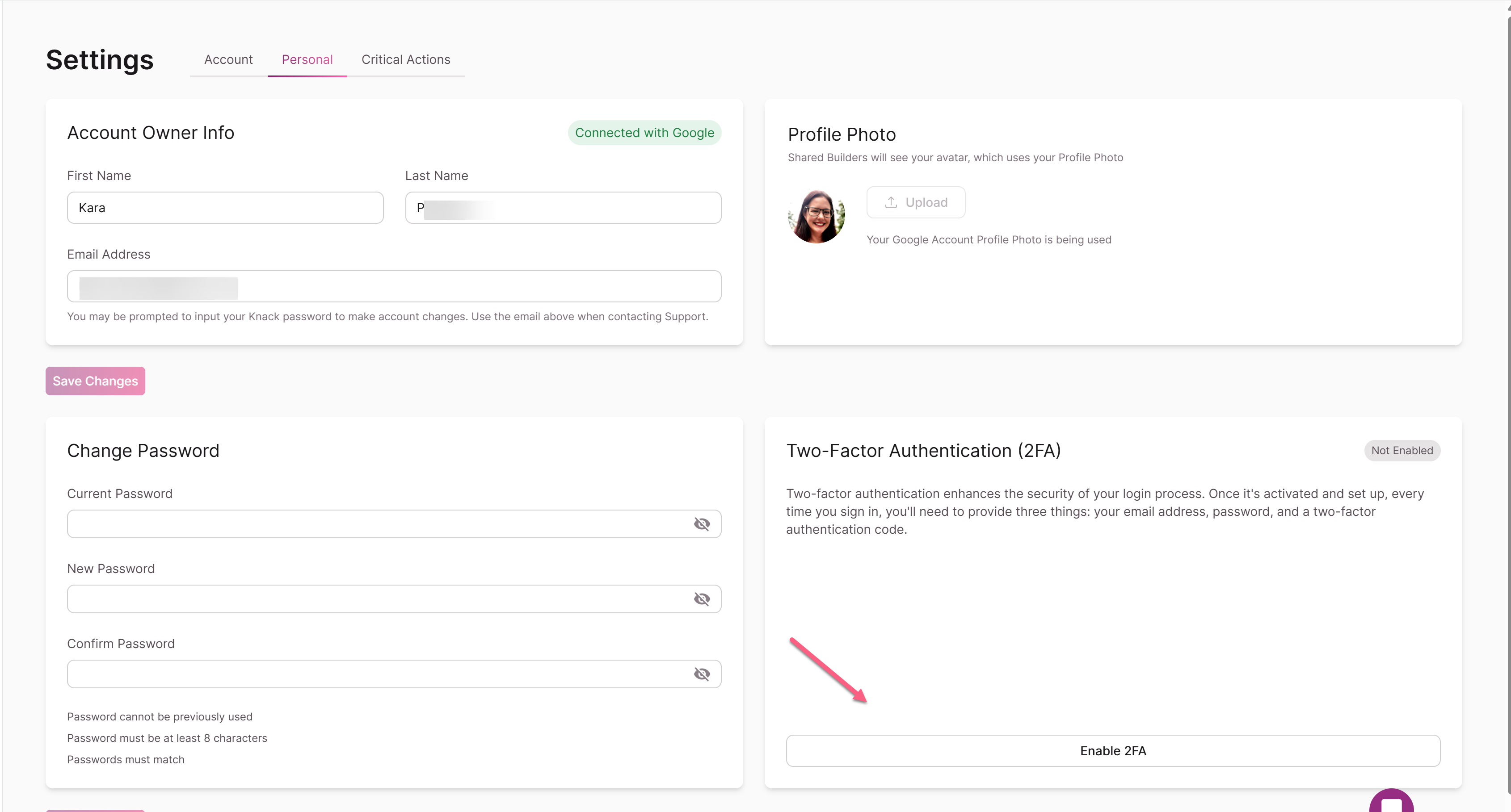Image resolution: width=1511 pixels, height=812 pixels.
Task: Click the Enable 2FA button
Action: click(1113, 750)
